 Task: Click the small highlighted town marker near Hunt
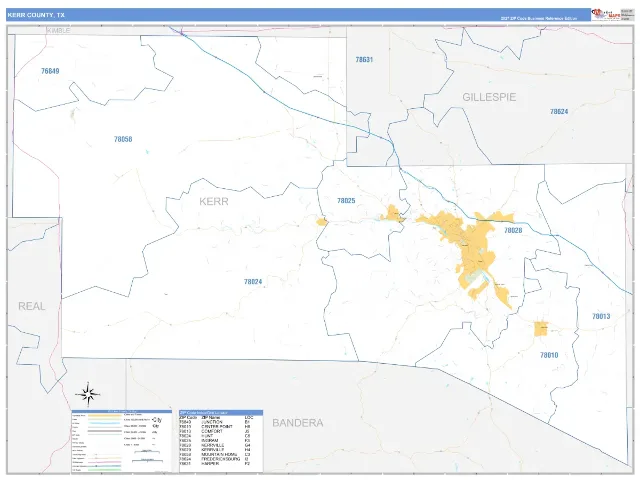click(322, 222)
